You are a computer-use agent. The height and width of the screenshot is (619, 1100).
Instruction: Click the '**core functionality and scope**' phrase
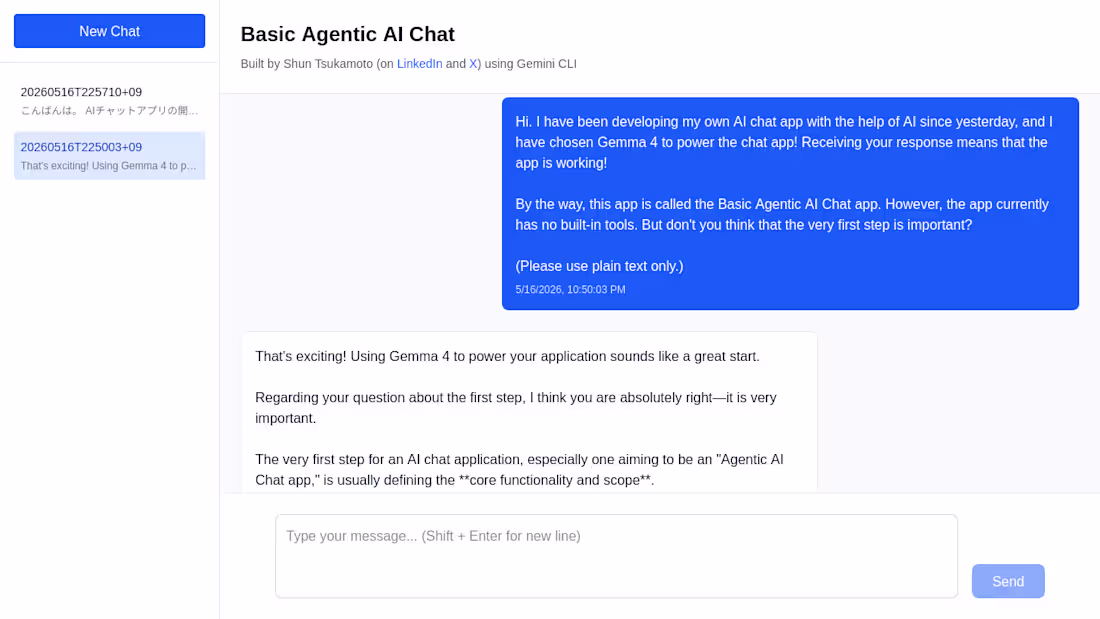[x=556, y=480]
